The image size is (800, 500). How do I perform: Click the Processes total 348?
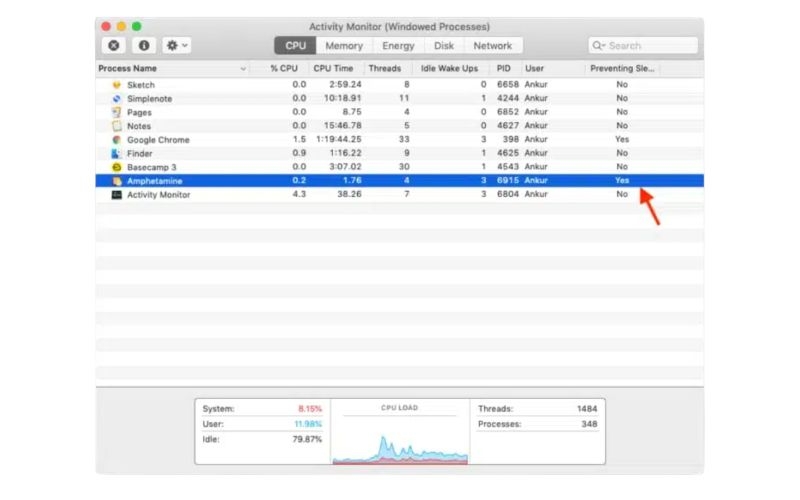(589, 424)
